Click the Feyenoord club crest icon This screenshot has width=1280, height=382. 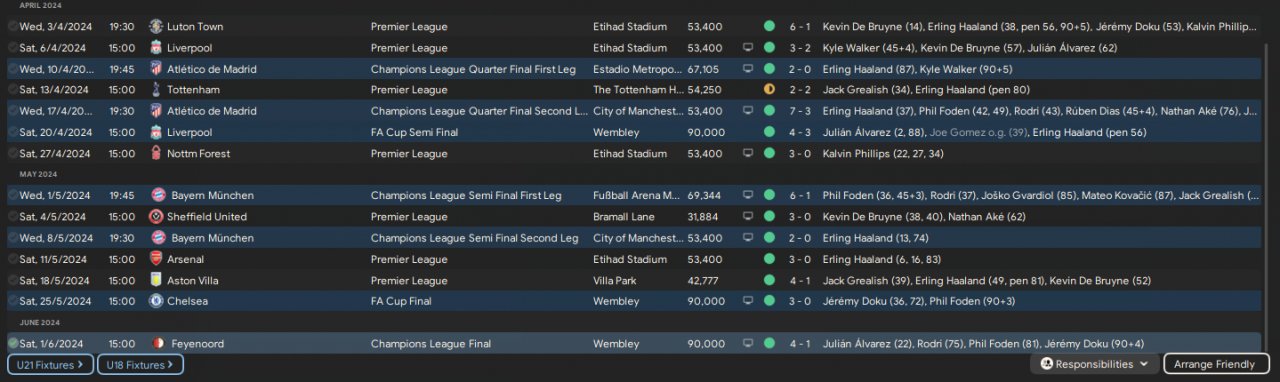click(156, 344)
